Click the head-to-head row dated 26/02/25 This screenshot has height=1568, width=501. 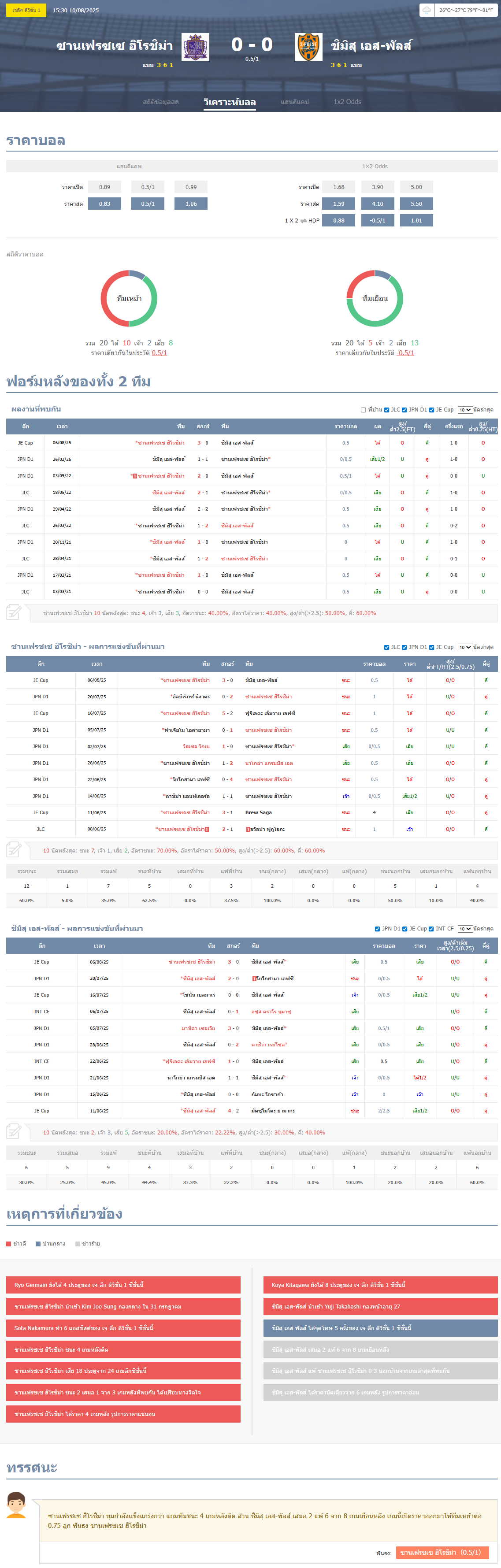(x=252, y=459)
